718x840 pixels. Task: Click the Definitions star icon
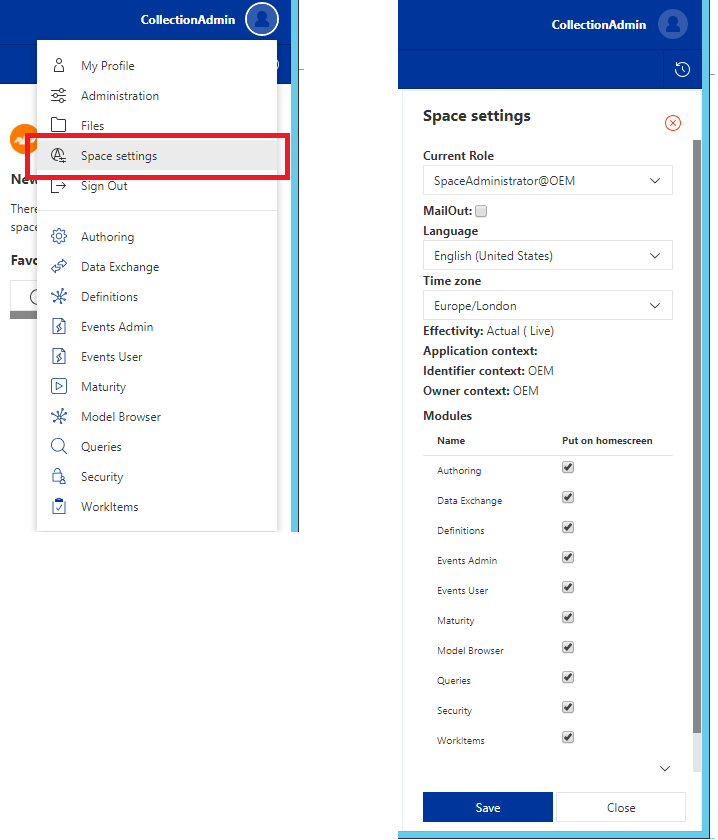pos(59,296)
